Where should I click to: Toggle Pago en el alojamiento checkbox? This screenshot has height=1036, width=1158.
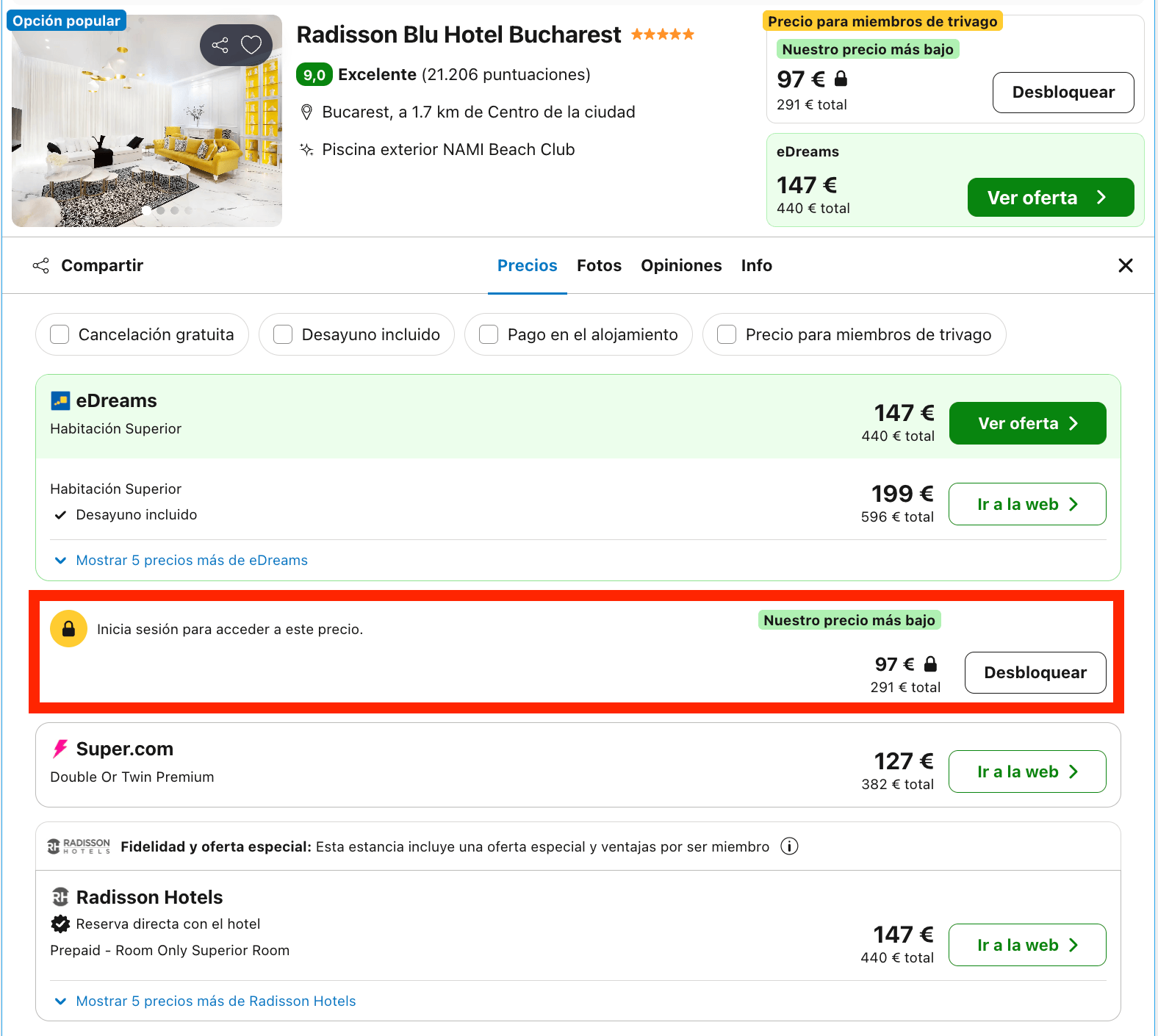[x=489, y=334]
